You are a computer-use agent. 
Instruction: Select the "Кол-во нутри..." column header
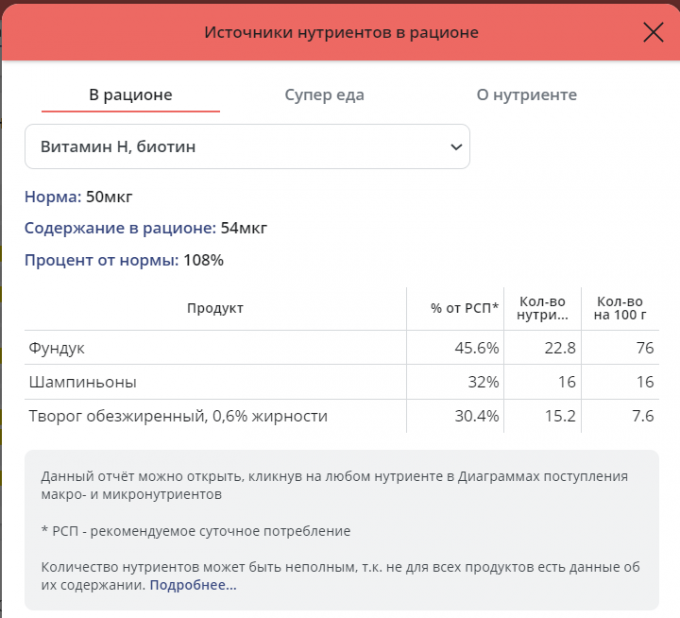point(542,308)
